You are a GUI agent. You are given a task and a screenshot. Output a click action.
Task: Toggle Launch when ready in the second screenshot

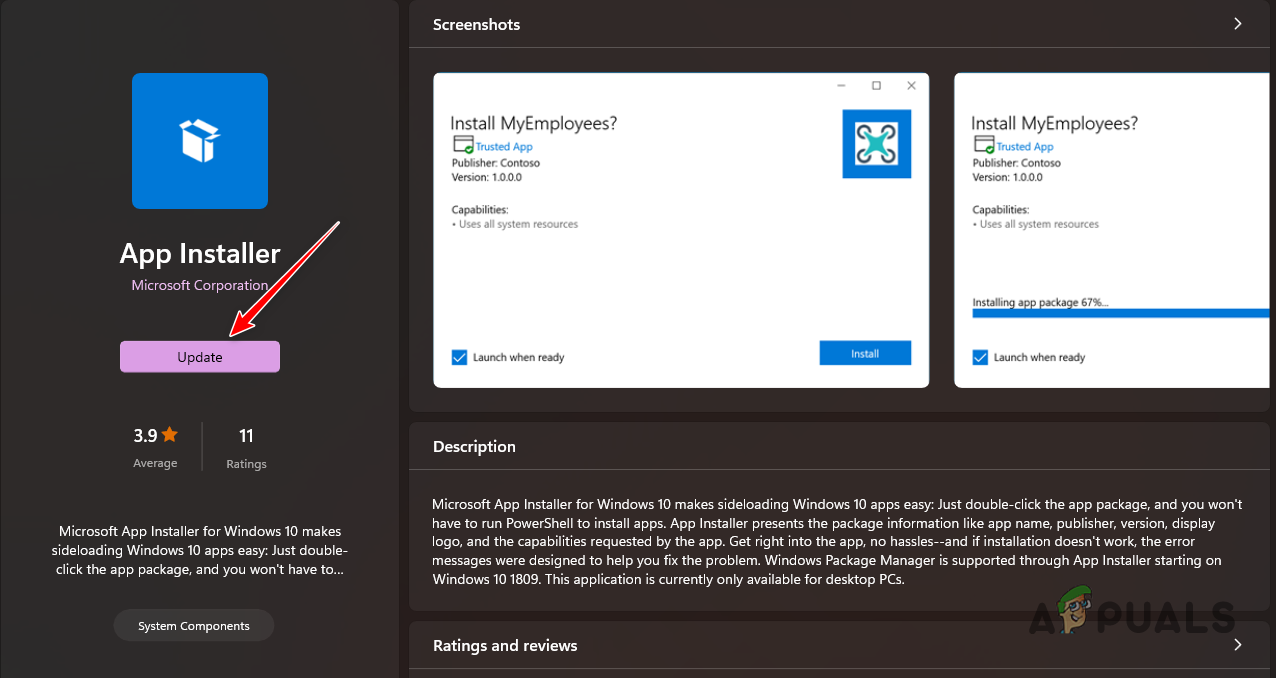point(980,357)
